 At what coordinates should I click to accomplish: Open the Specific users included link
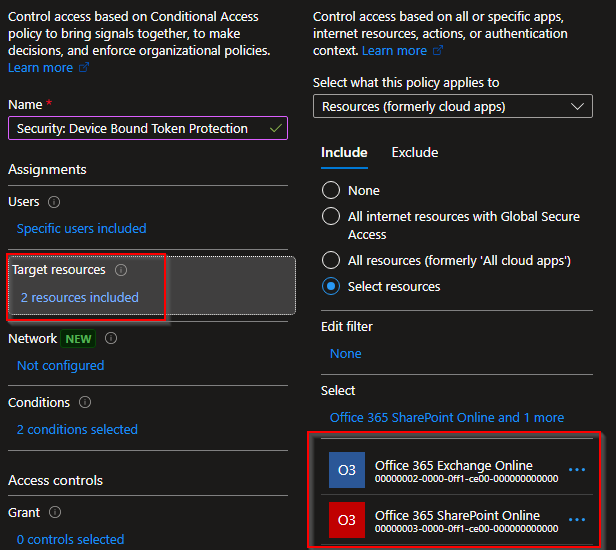click(x=81, y=229)
